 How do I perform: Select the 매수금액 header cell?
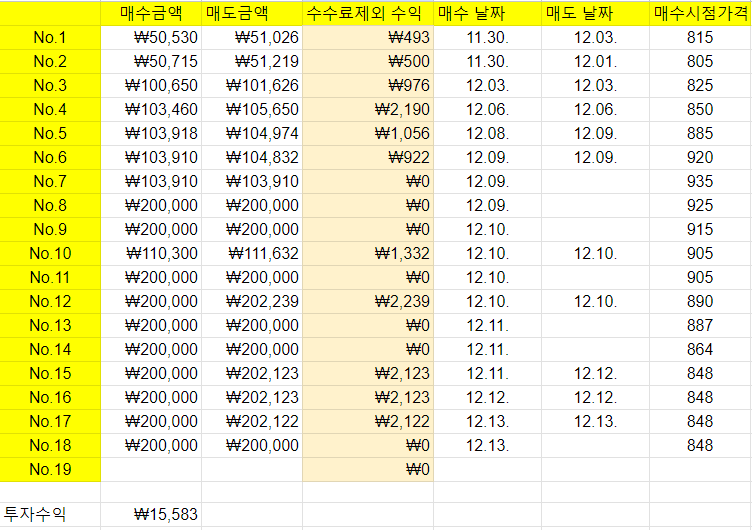point(151,13)
